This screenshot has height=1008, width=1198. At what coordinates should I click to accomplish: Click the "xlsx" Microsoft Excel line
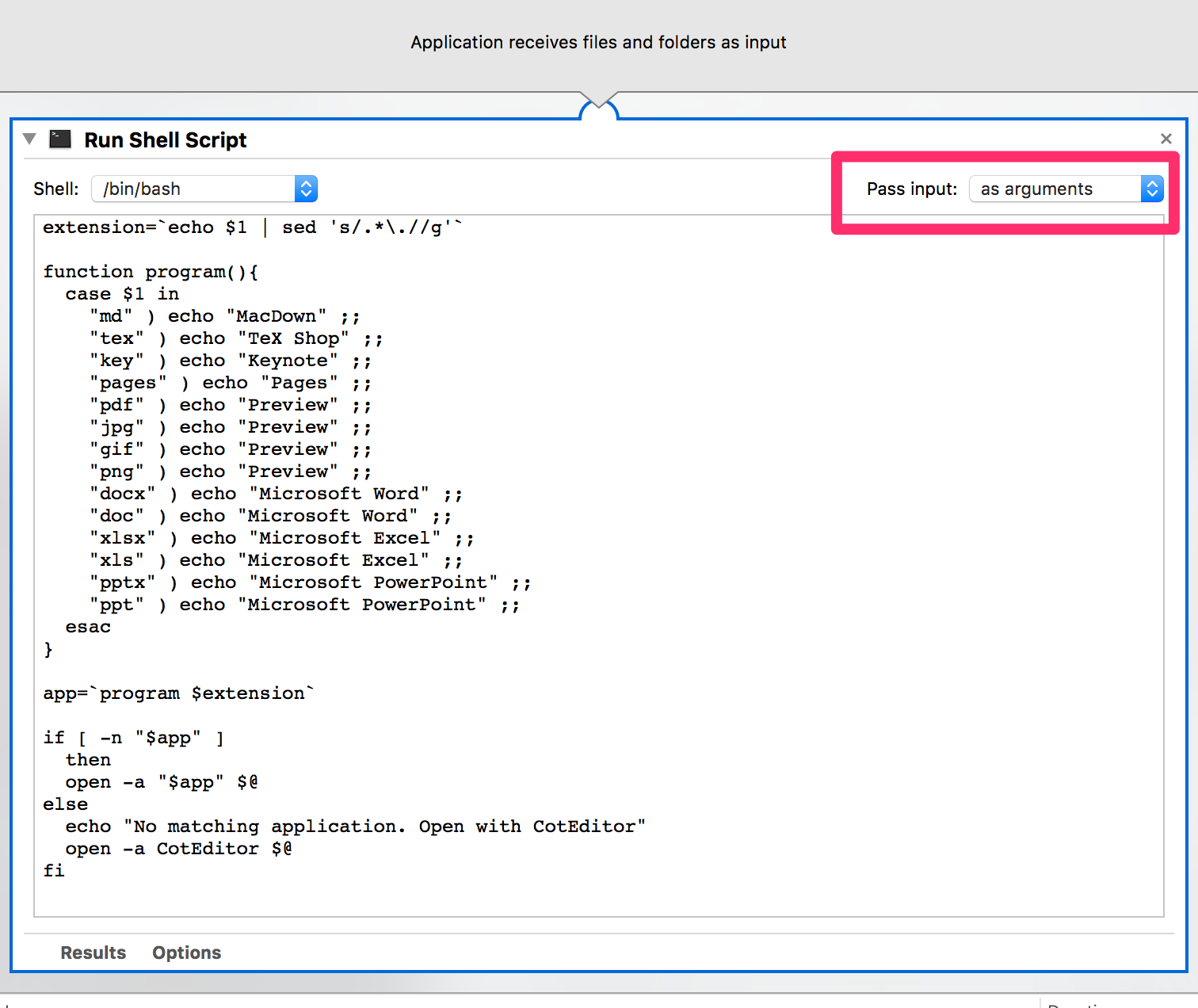tap(281, 538)
